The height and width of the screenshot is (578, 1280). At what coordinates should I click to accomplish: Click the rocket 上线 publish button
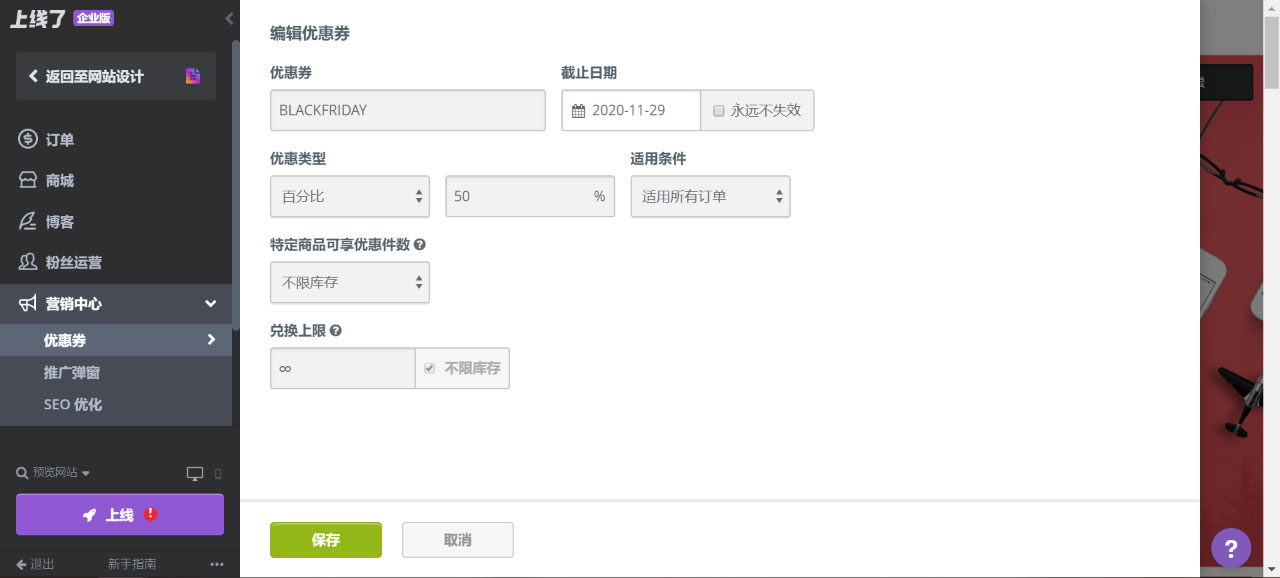(119, 514)
